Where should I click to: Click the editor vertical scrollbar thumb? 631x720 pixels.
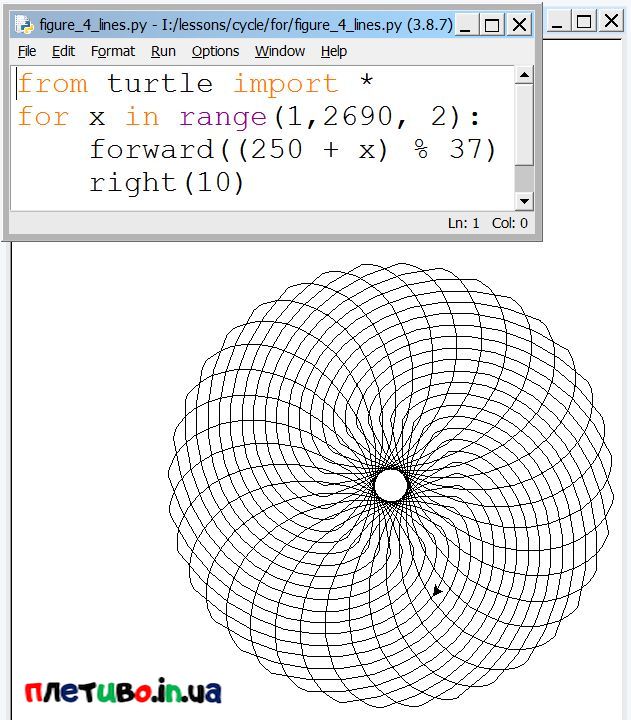coord(524,124)
